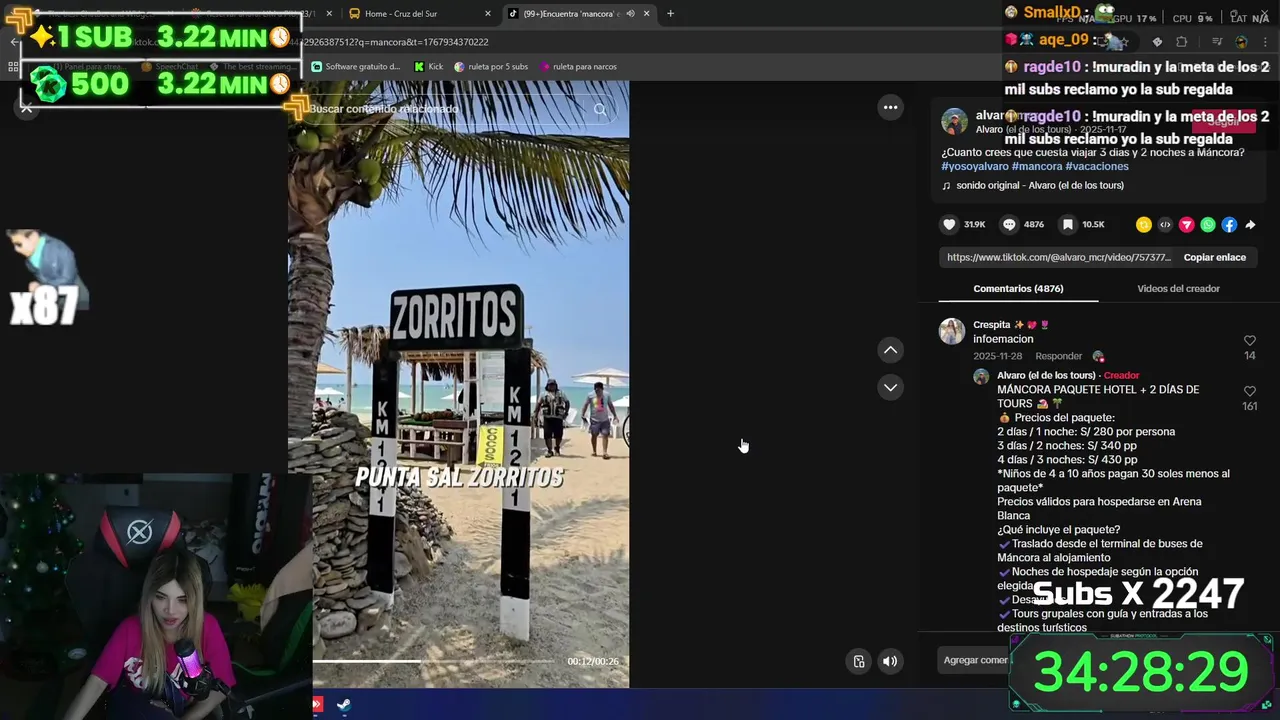1280x720 pixels.
Task: Click the search magnifier in the video
Action: coord(600,109)
